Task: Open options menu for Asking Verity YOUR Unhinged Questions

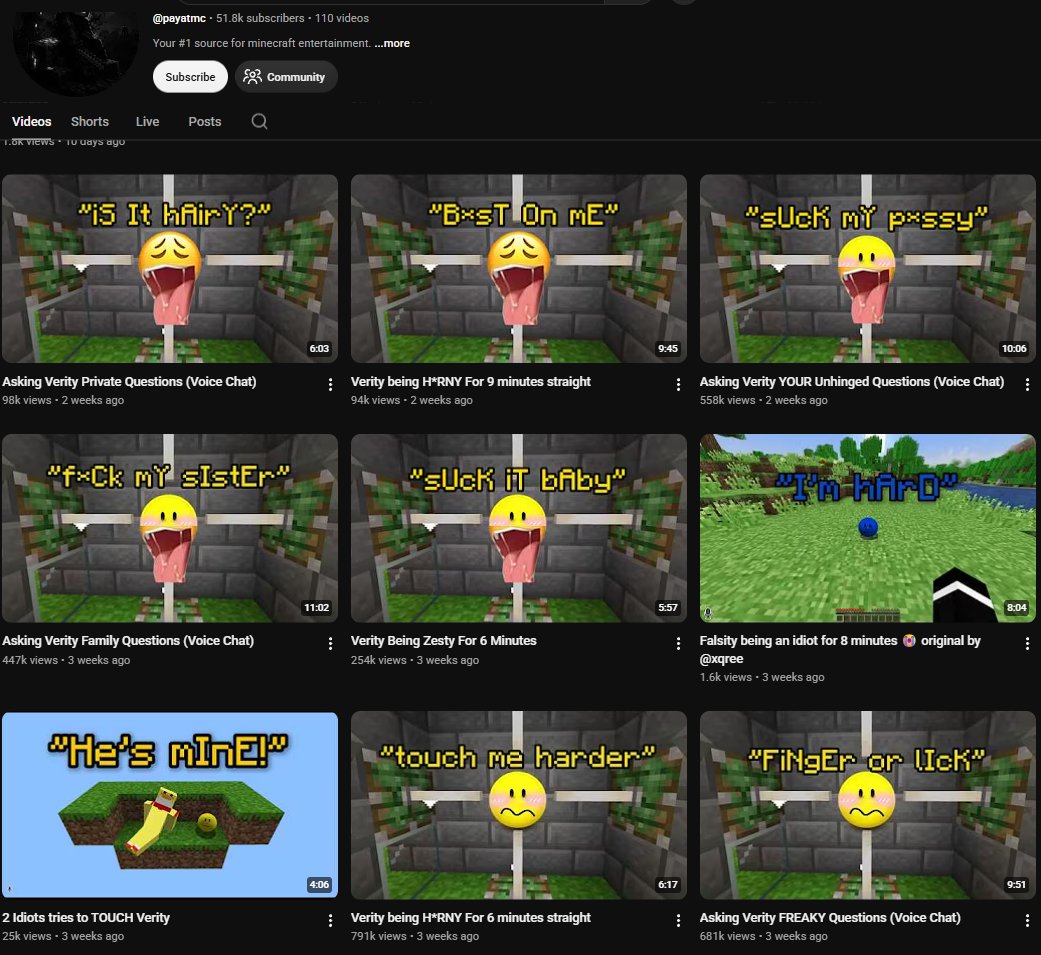Action: coord(1027,385)
